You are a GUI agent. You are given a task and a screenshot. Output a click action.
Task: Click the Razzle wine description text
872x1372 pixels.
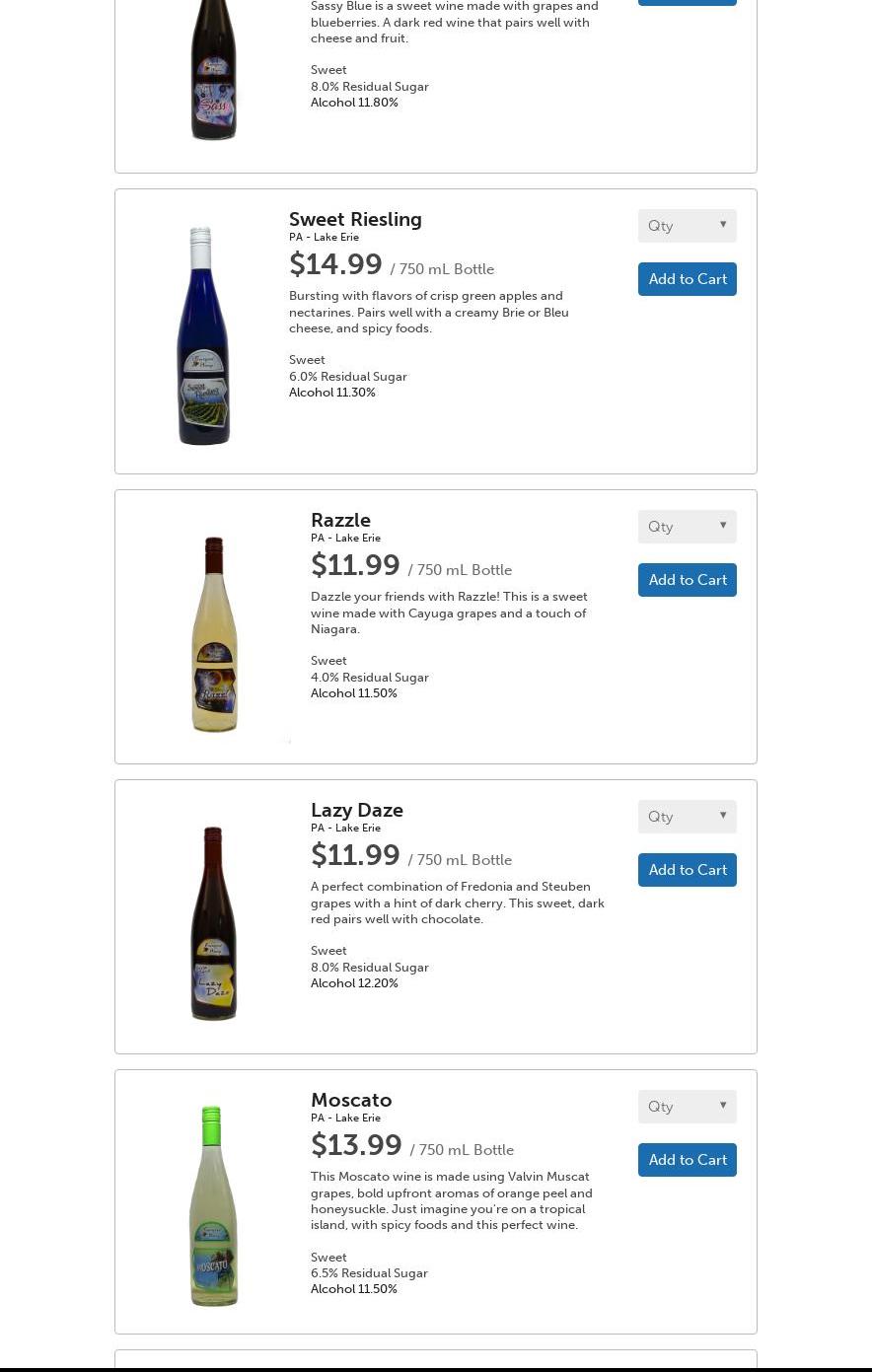449,613
